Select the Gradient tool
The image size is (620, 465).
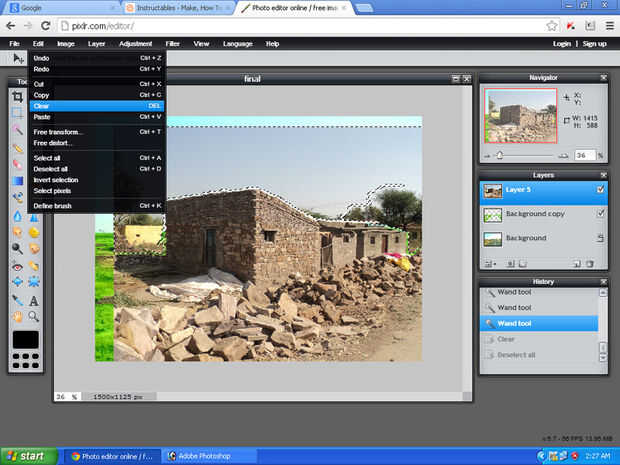point(17,181)
